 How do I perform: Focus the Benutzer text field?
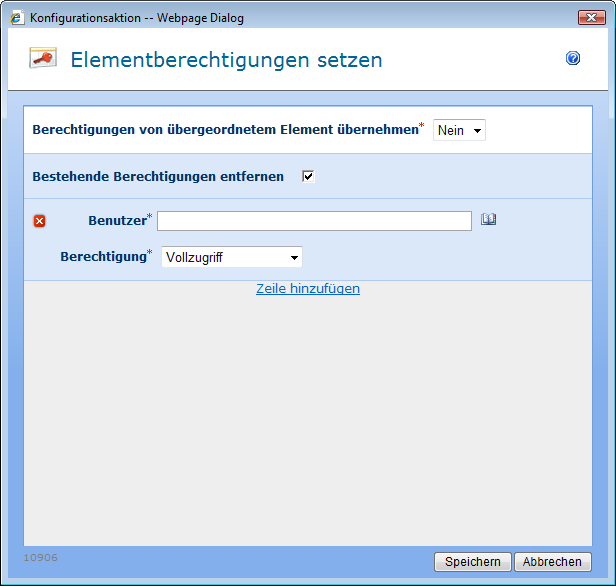[x=314, y=221]
